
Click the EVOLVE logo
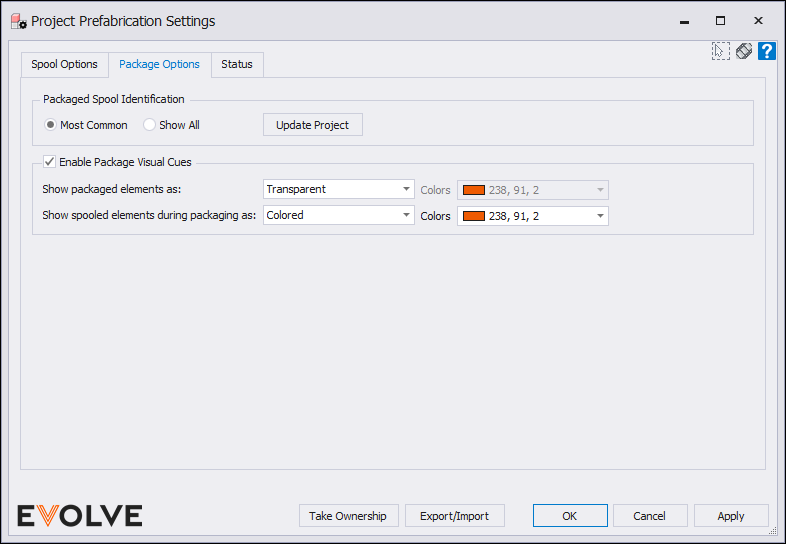point(80,515)
